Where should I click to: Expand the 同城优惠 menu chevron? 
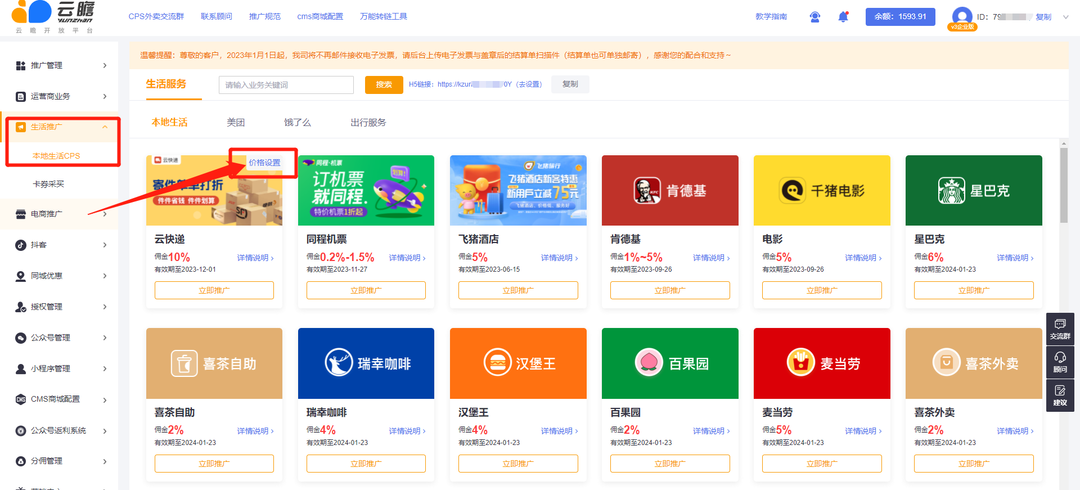[x=105, y=276]
